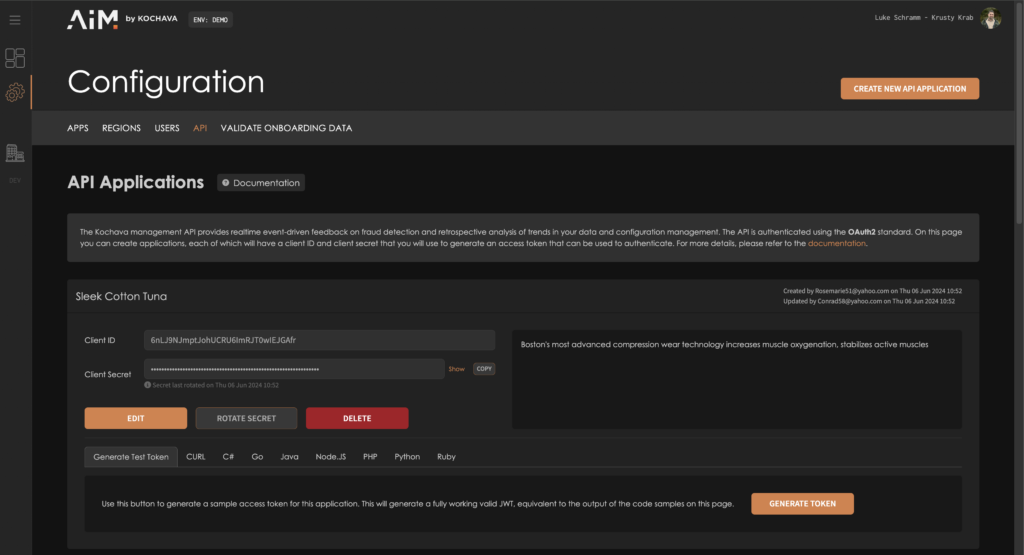The height and width of the screenshot is (555, 1024).
Task: Go to Validate Onboarding Data tab
Action: coord(286,128)
